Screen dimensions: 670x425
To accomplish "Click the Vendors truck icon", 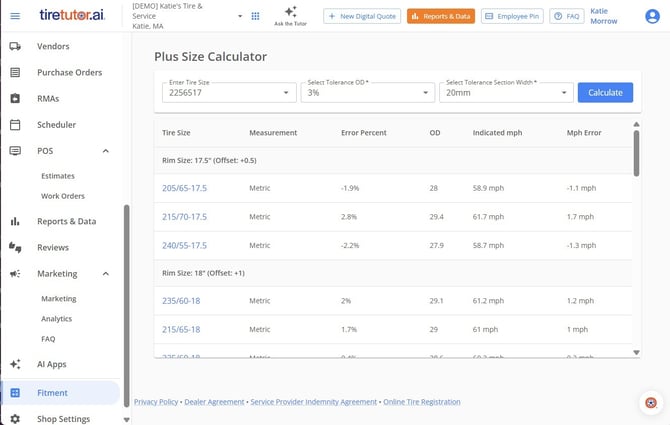I will (x=15, y=47).
